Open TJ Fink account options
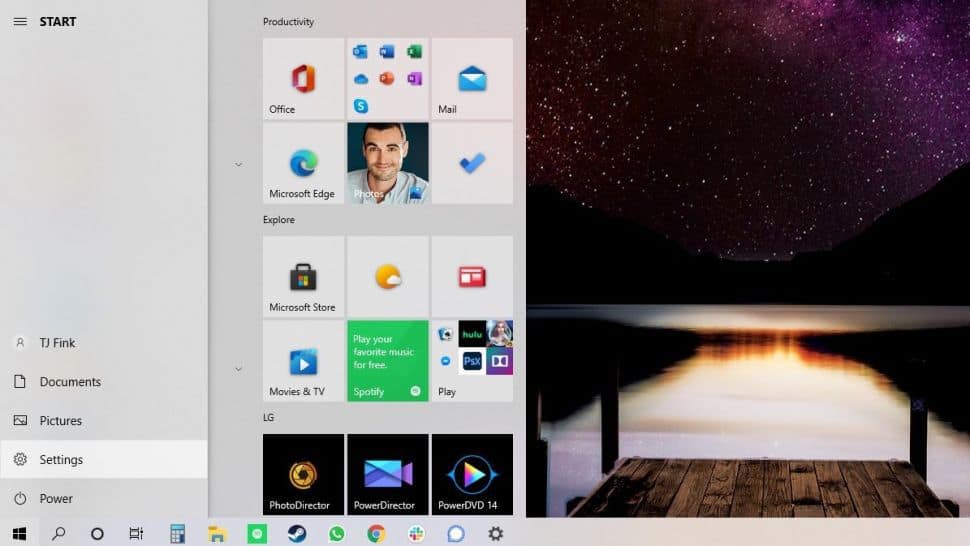This screenshot has height=546, width=970. [104, 343]
